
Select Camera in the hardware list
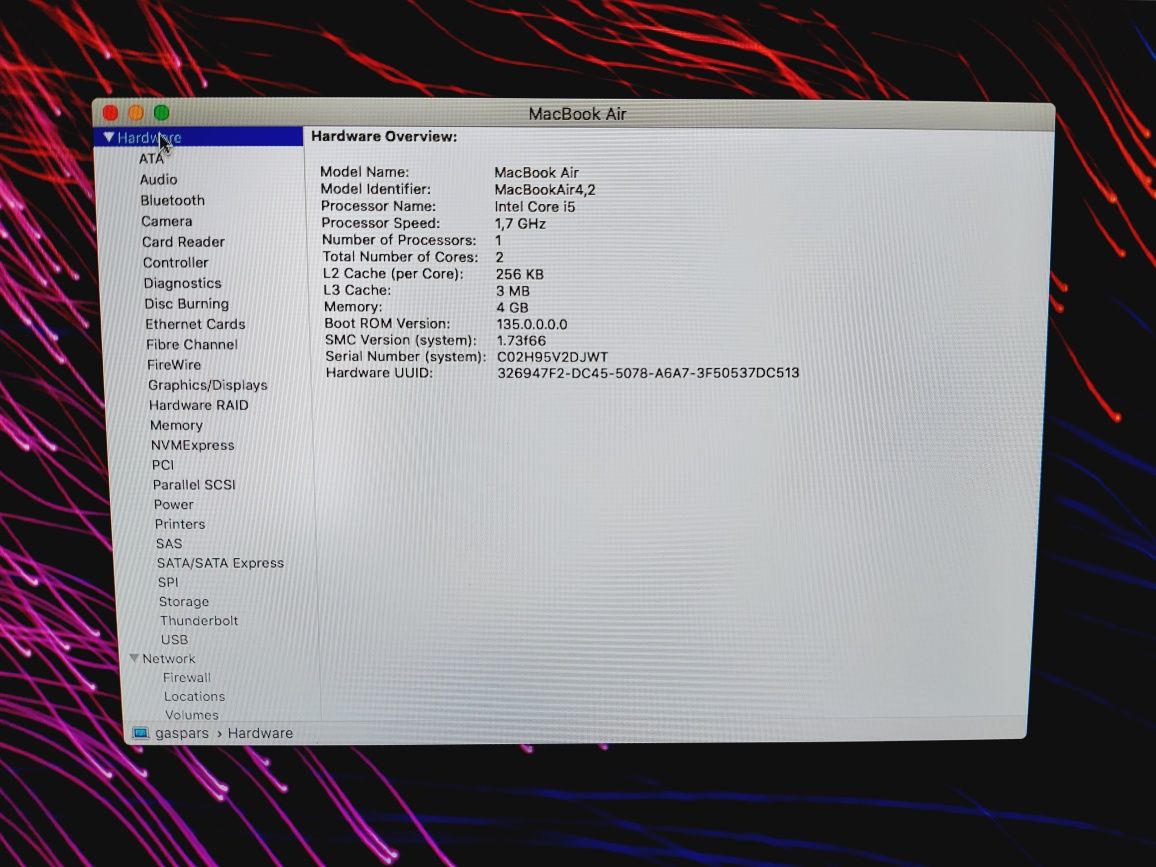167,221
